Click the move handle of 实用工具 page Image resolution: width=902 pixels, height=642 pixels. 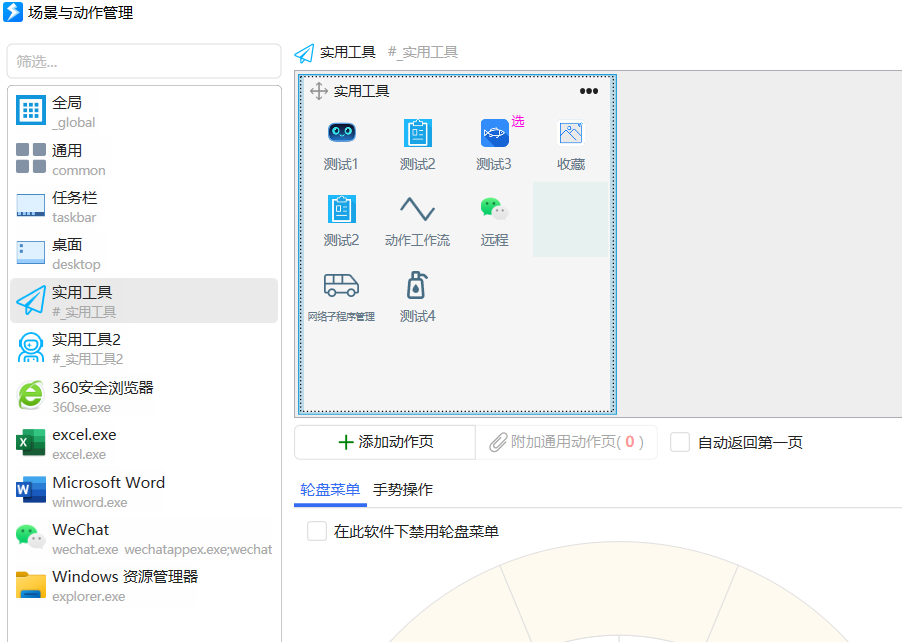pos(319,91)
